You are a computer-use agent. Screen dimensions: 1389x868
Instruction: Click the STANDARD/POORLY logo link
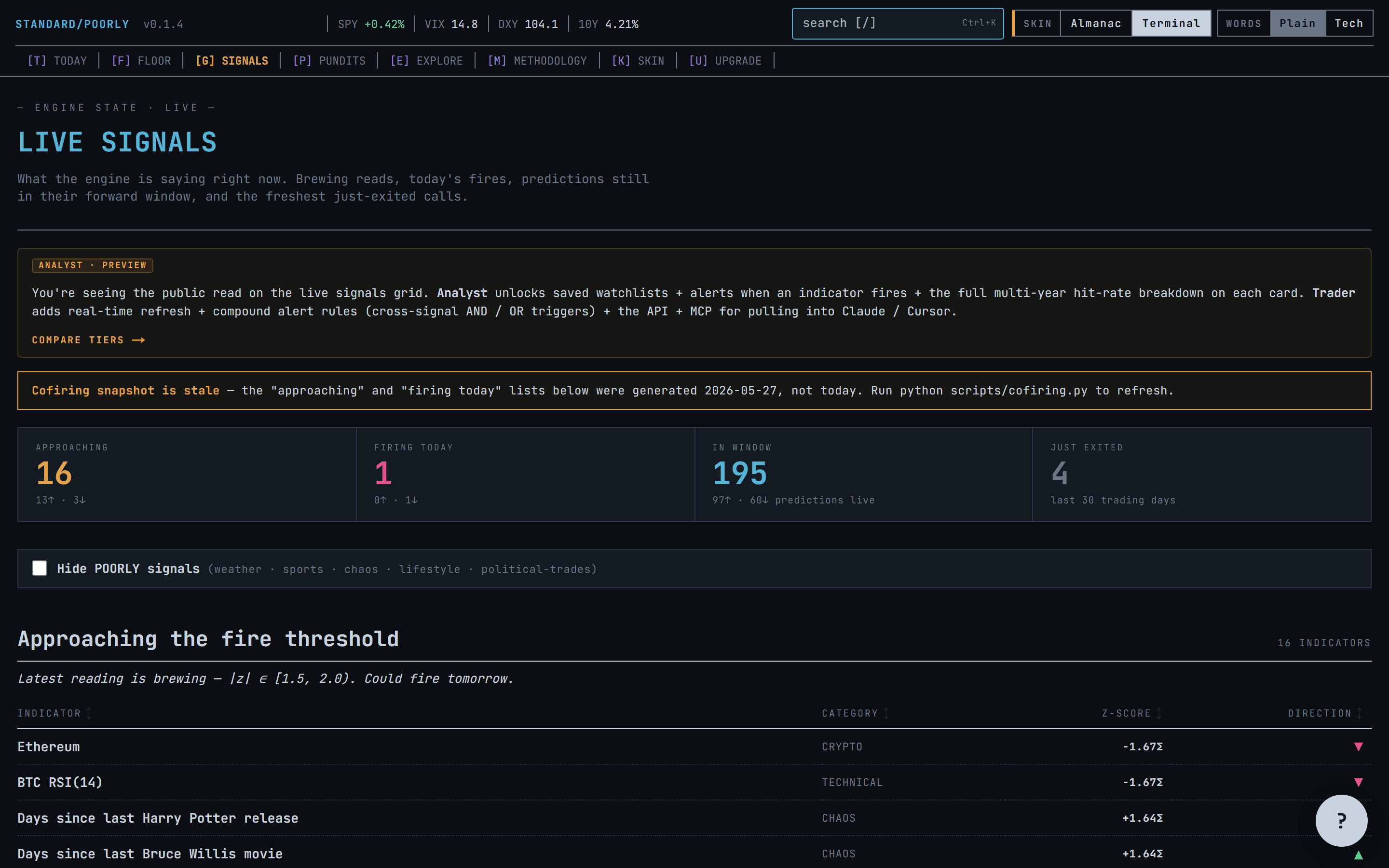point(72,24)
